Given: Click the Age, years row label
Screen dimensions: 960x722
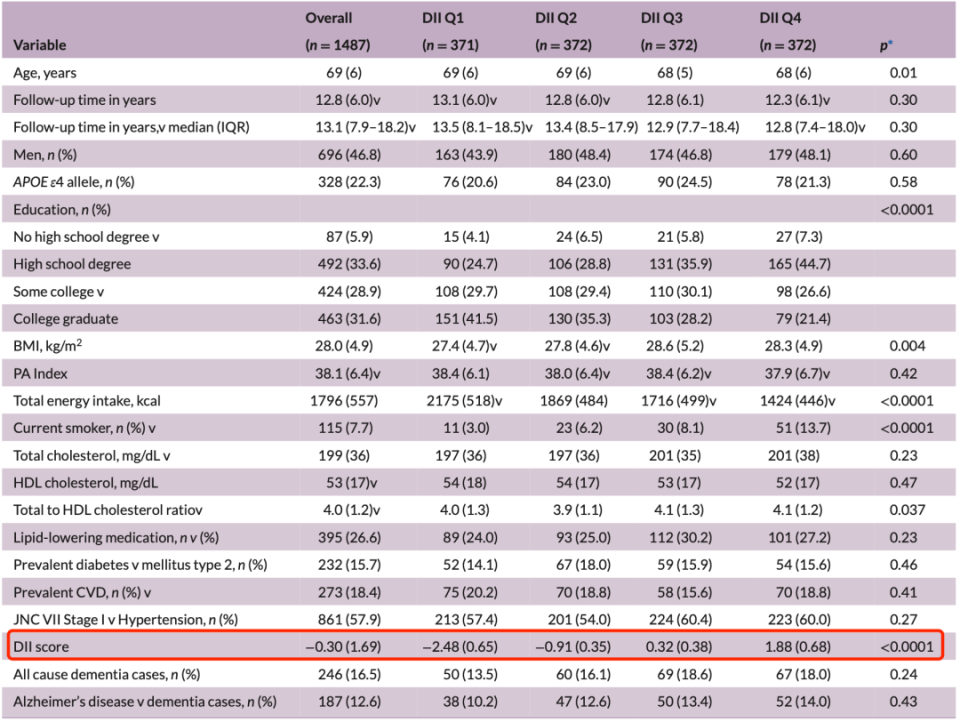Looking at the screenshot, I should [x=44, y=73].
